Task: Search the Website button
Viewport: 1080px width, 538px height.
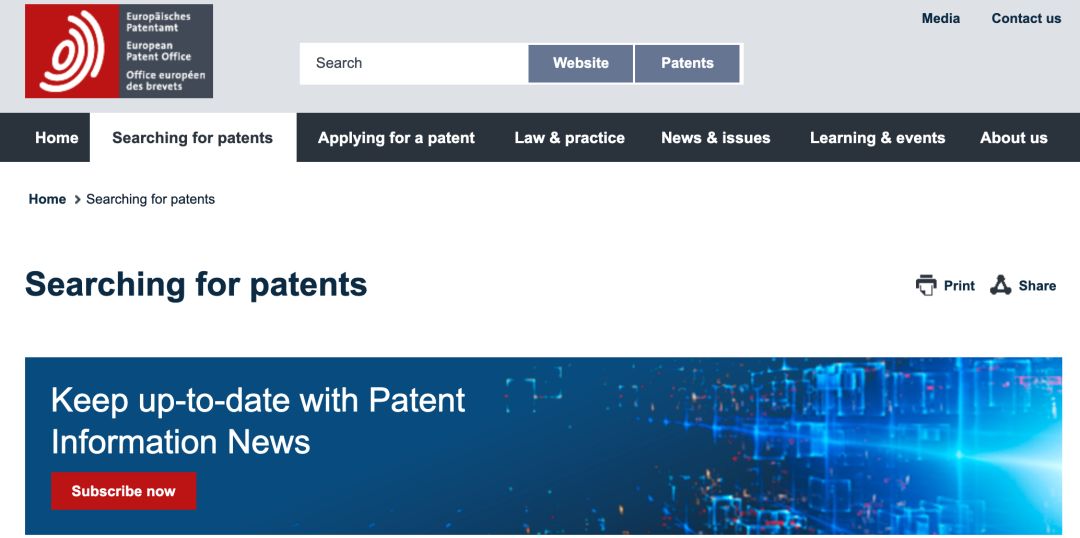Action: coord(581,63)
